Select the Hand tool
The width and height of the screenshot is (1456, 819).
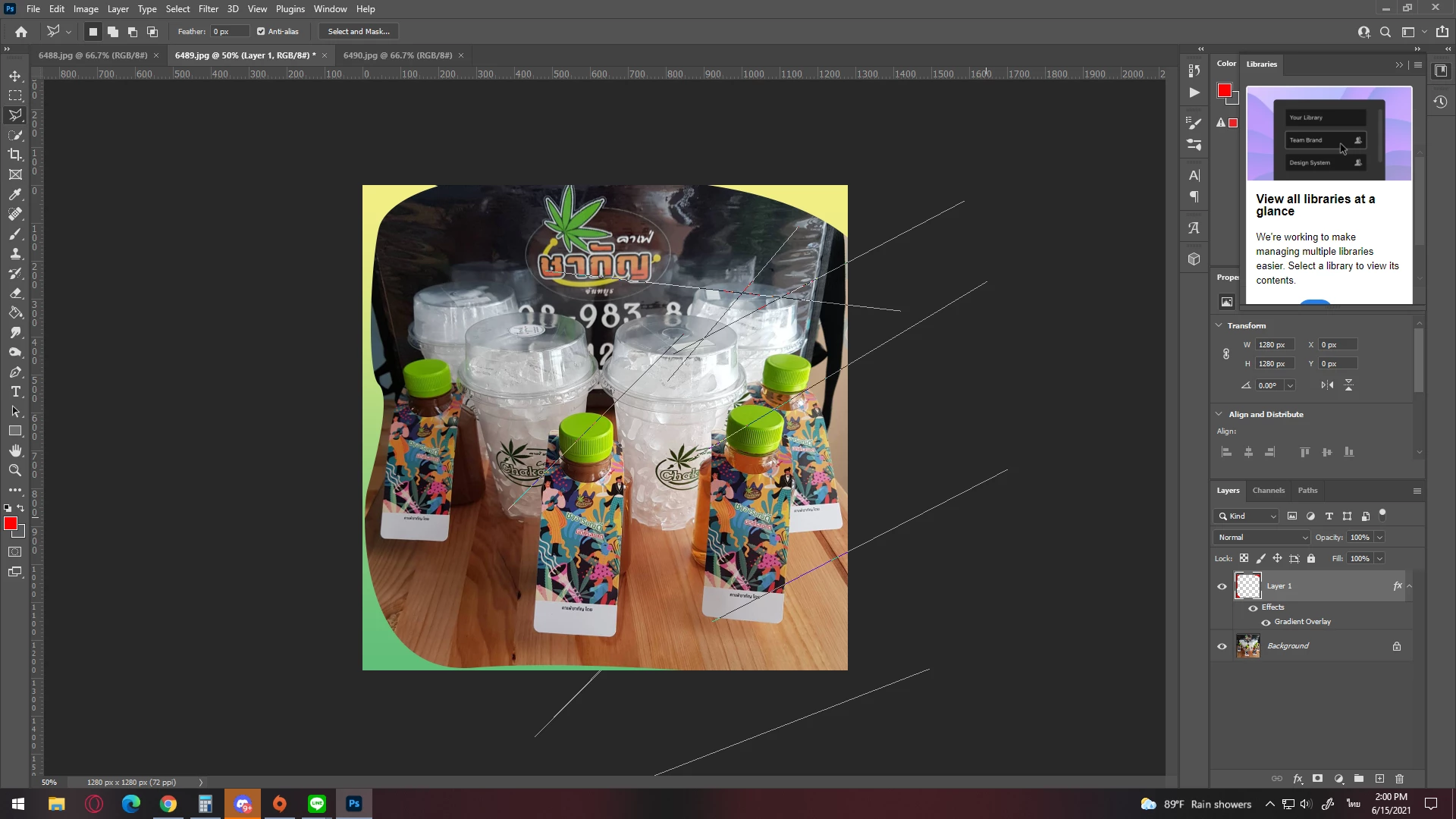15,450
